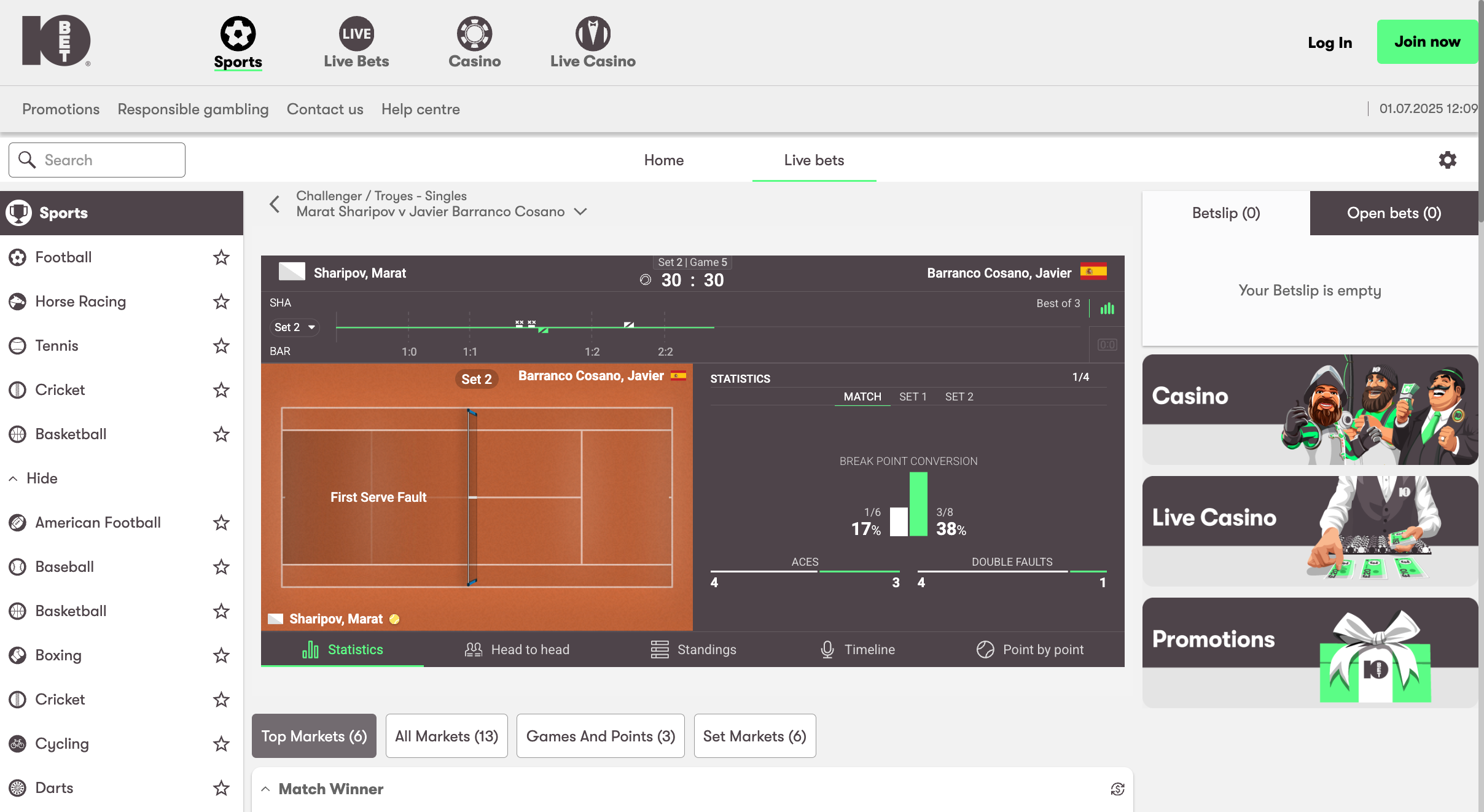Expand the match selector chevron dropdown

coord(580,211)
